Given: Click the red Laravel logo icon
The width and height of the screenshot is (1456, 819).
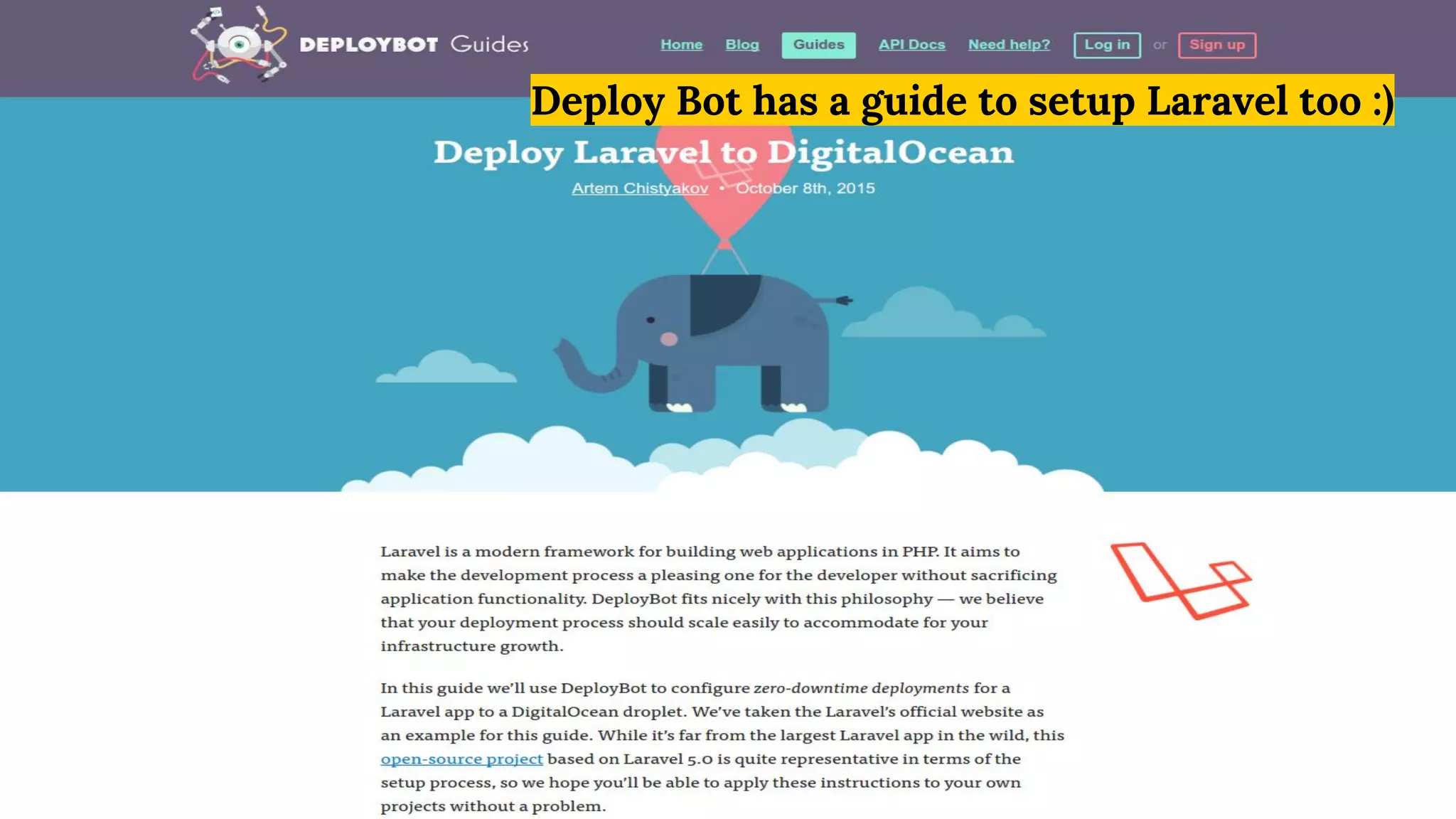Looking at the screenshot, I should click(x=1181, y=581).
